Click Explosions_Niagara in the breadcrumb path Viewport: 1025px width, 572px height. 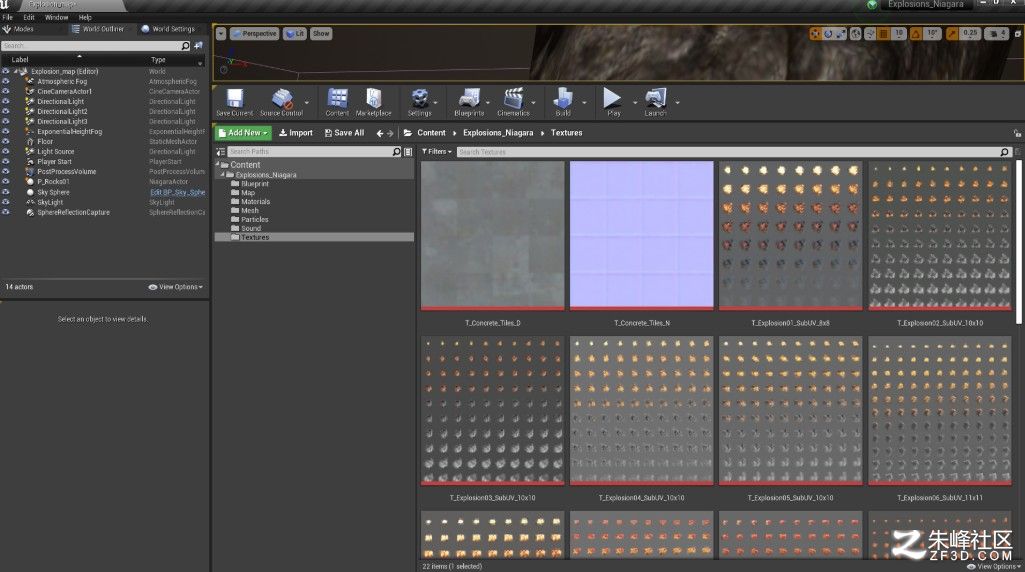coord(498,133)
